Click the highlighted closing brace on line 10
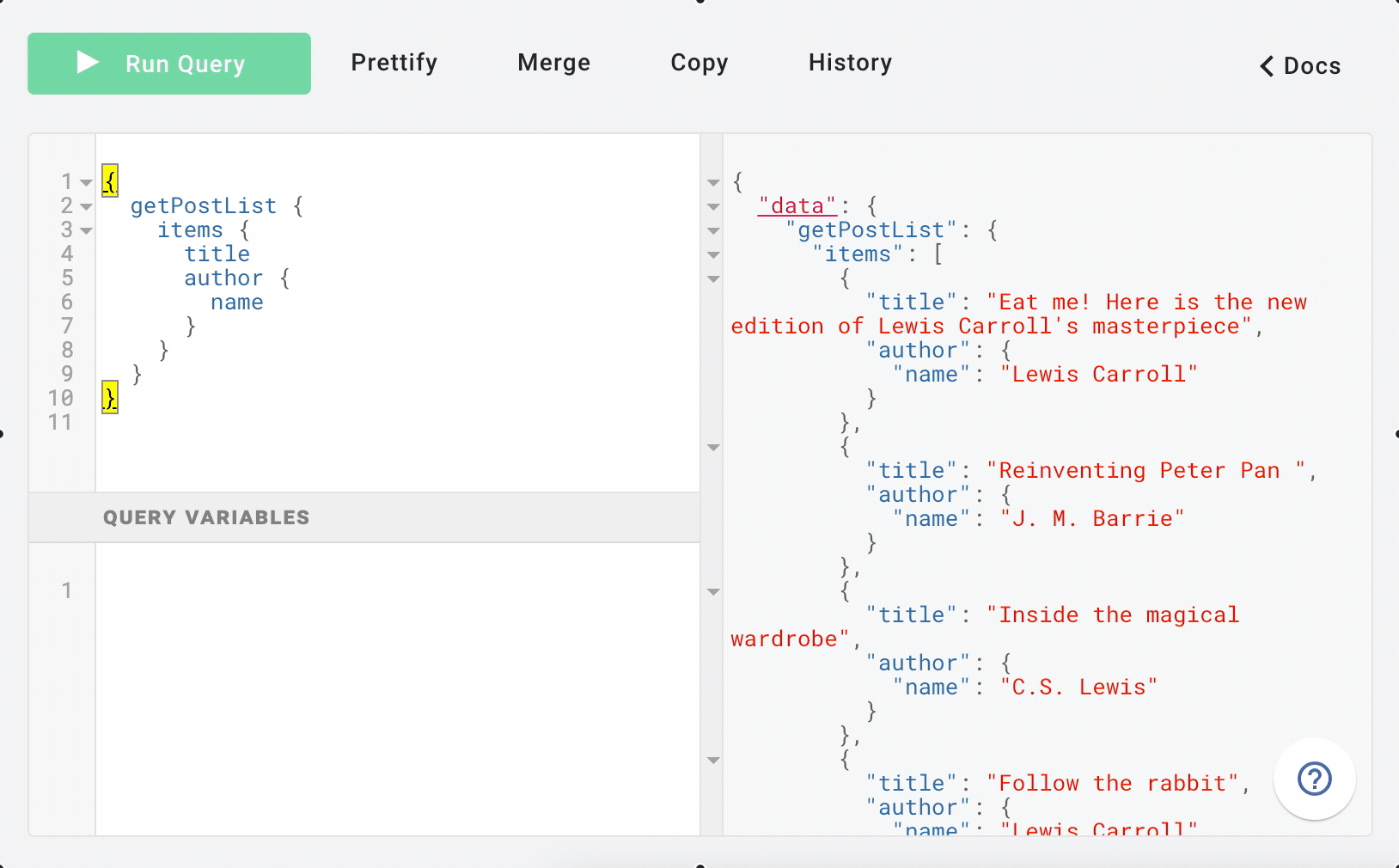The width and height of the screenshot is (1399, 868). pyautogui.click(x=109, y=398)
